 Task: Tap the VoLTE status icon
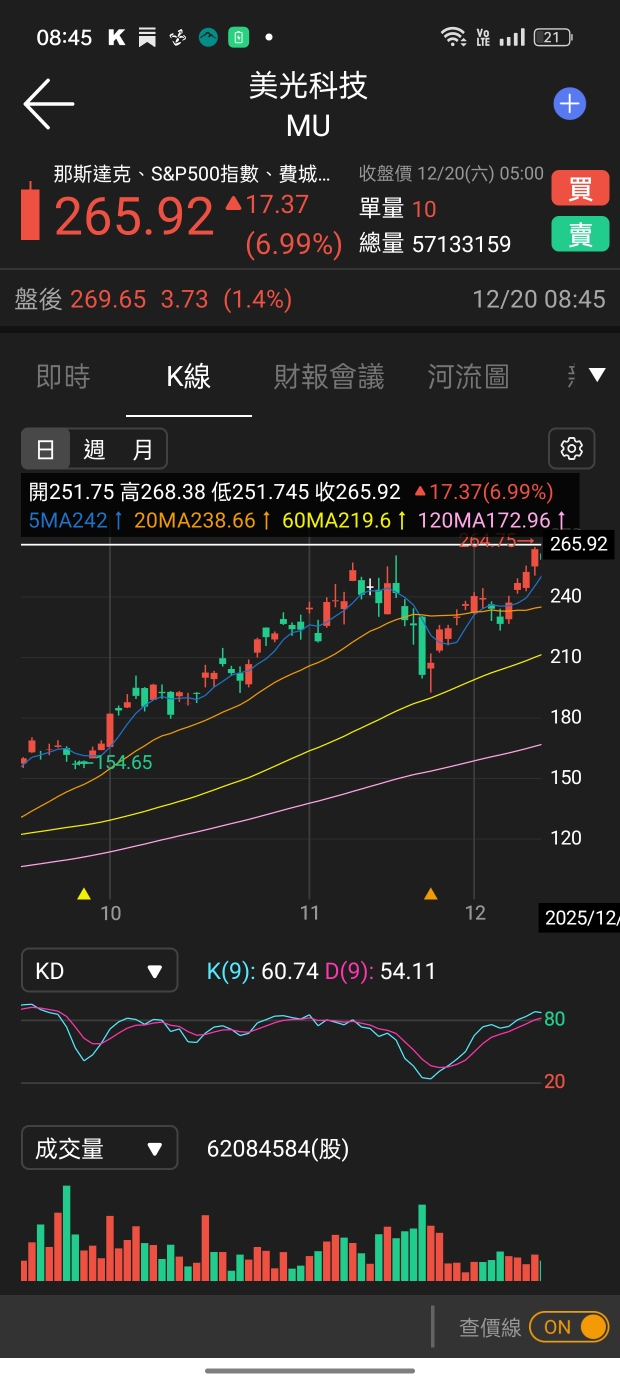[x=483, y=37]
